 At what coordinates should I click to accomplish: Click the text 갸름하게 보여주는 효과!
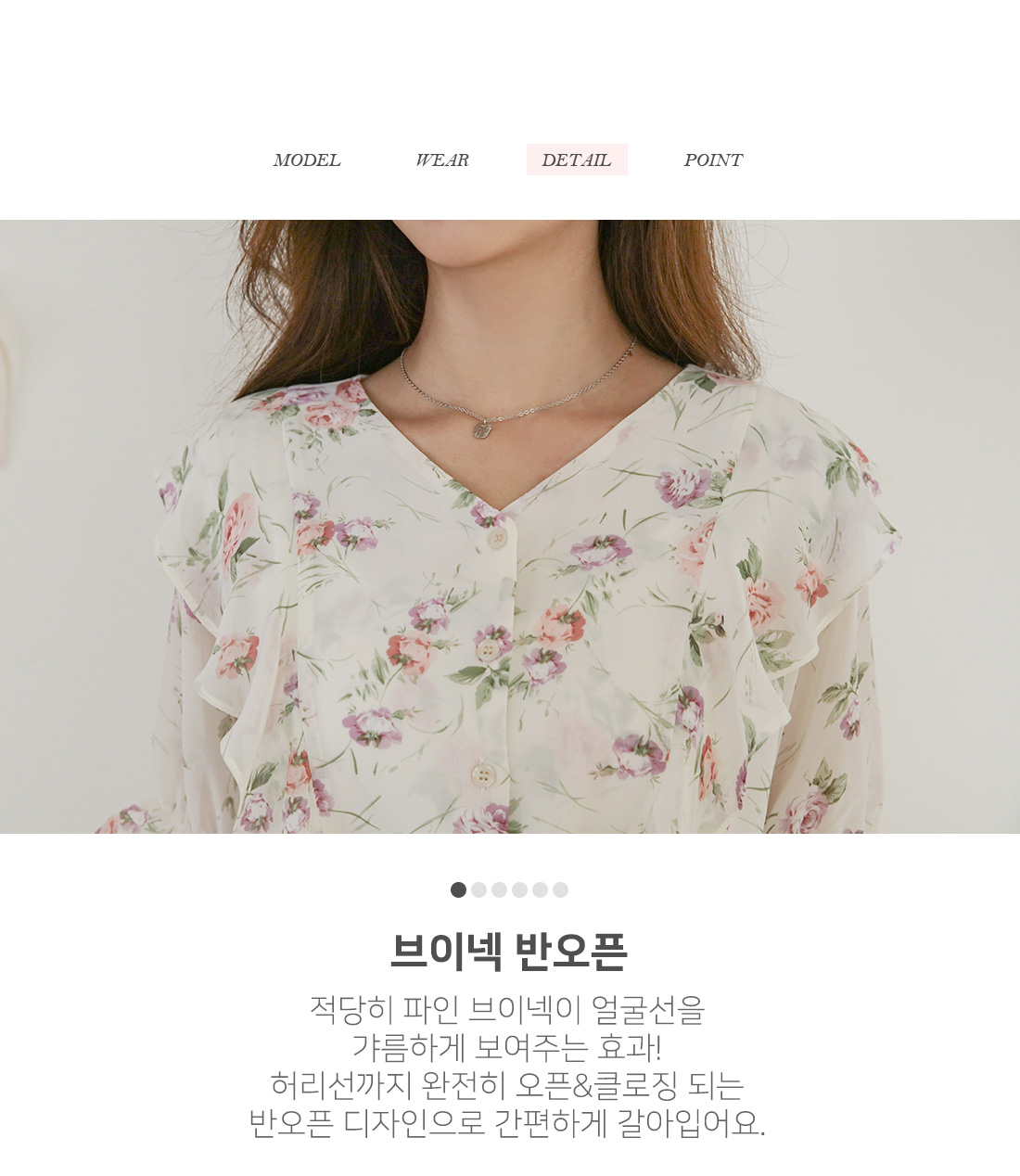pos(507,1047)
